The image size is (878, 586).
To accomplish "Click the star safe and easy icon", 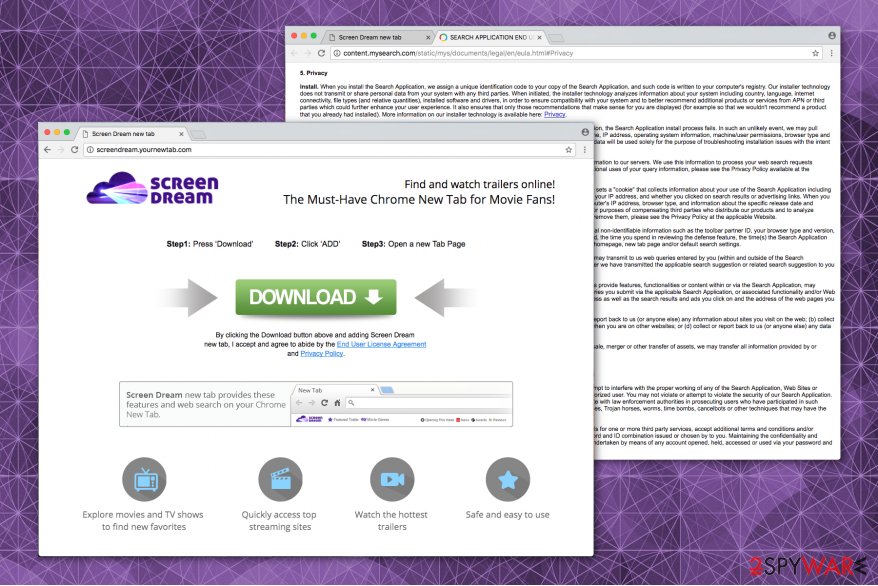I will [x=508, y=479].
